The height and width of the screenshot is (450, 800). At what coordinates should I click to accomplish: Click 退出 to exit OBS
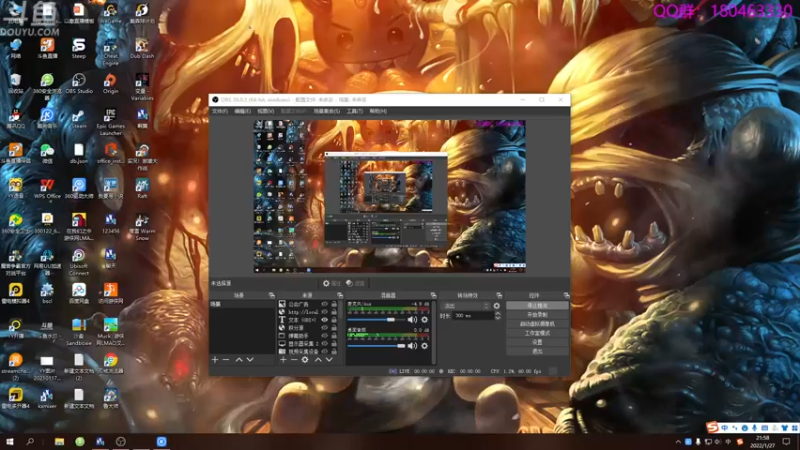click(x=537, y=351)
